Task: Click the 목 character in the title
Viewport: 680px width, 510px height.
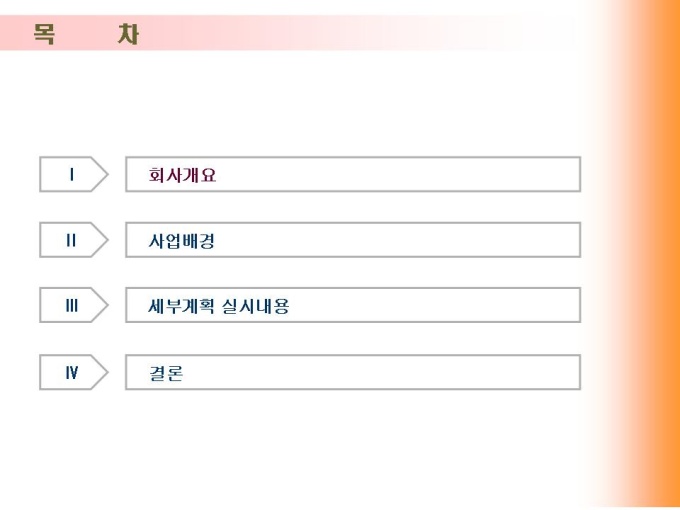Action: pos(43,35)
